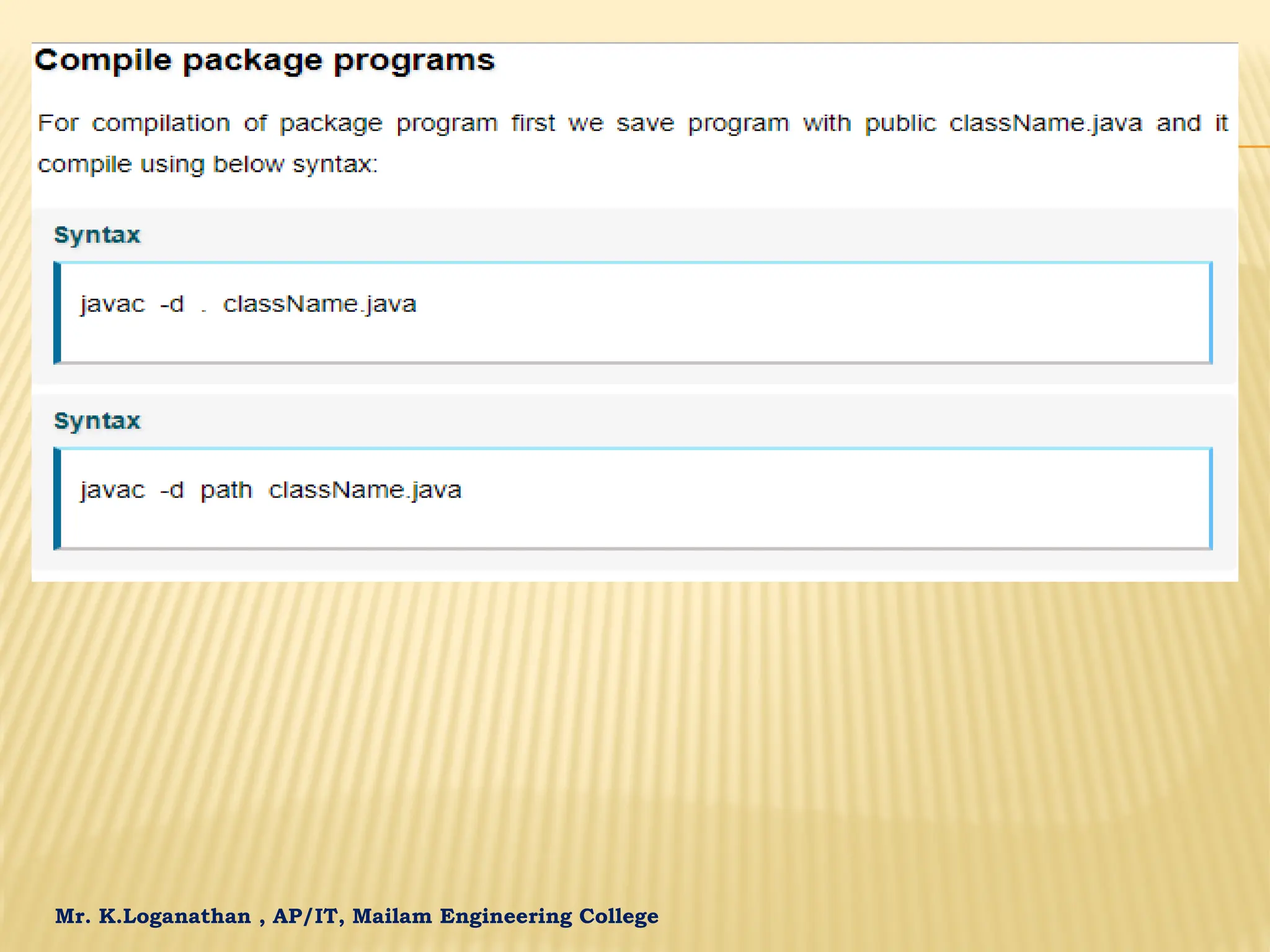Viewport: 1270px width, 952px height.
Task: Click the second Syntax label
Action: 97,421
